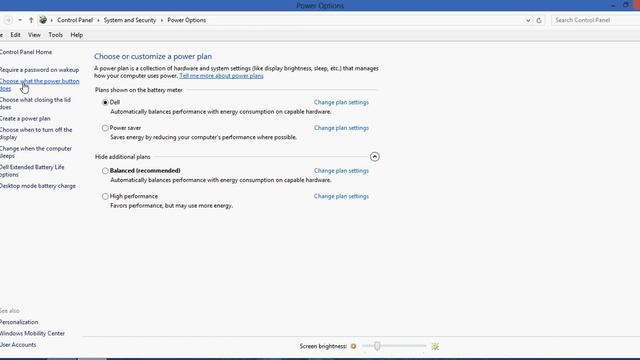Change plan settings for Power saver
The height and width of the screenshot is (360, 640).
[341, 128]
